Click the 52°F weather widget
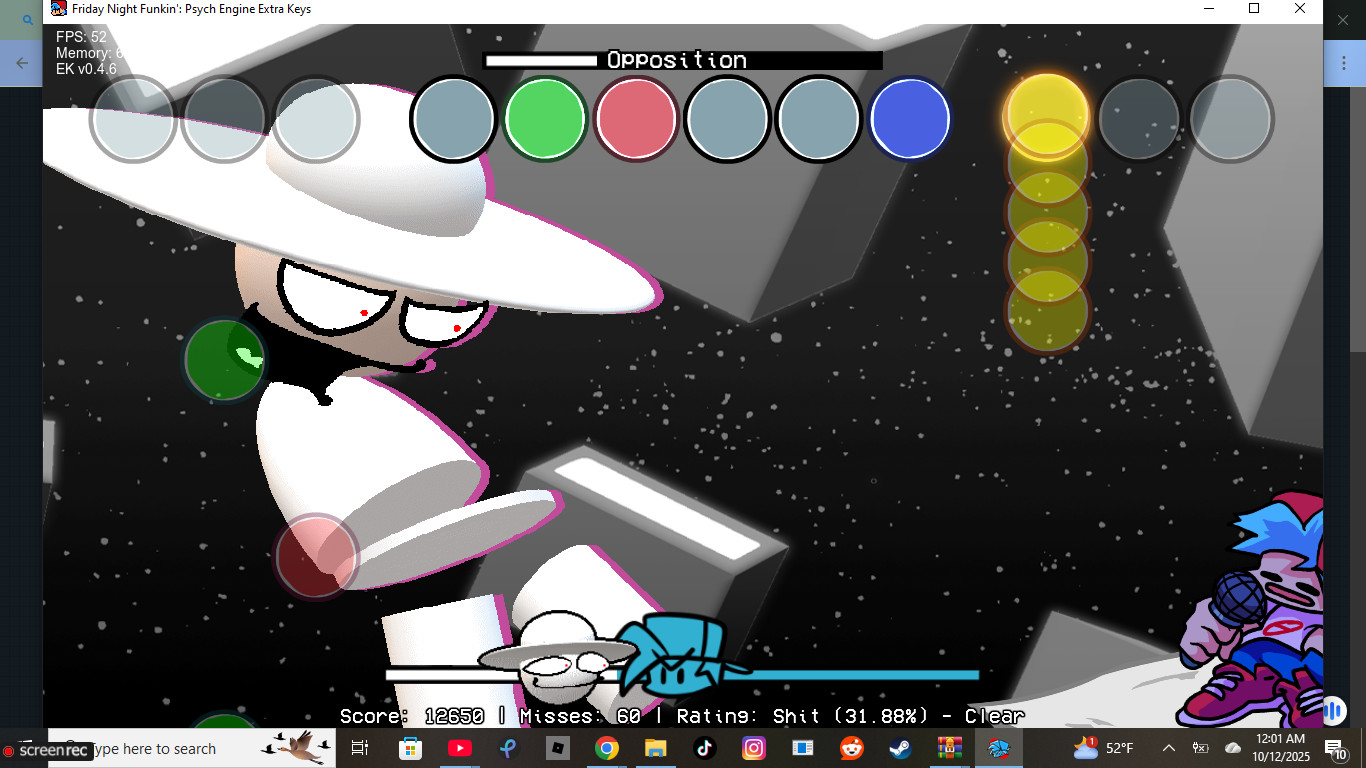1366x768 pixels. (x=1104, y=748)
